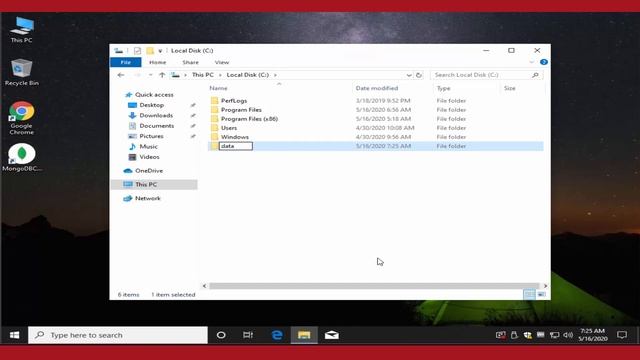Click the horizontal scrollbar in file list
640x360 pixels.
point(374,286)
